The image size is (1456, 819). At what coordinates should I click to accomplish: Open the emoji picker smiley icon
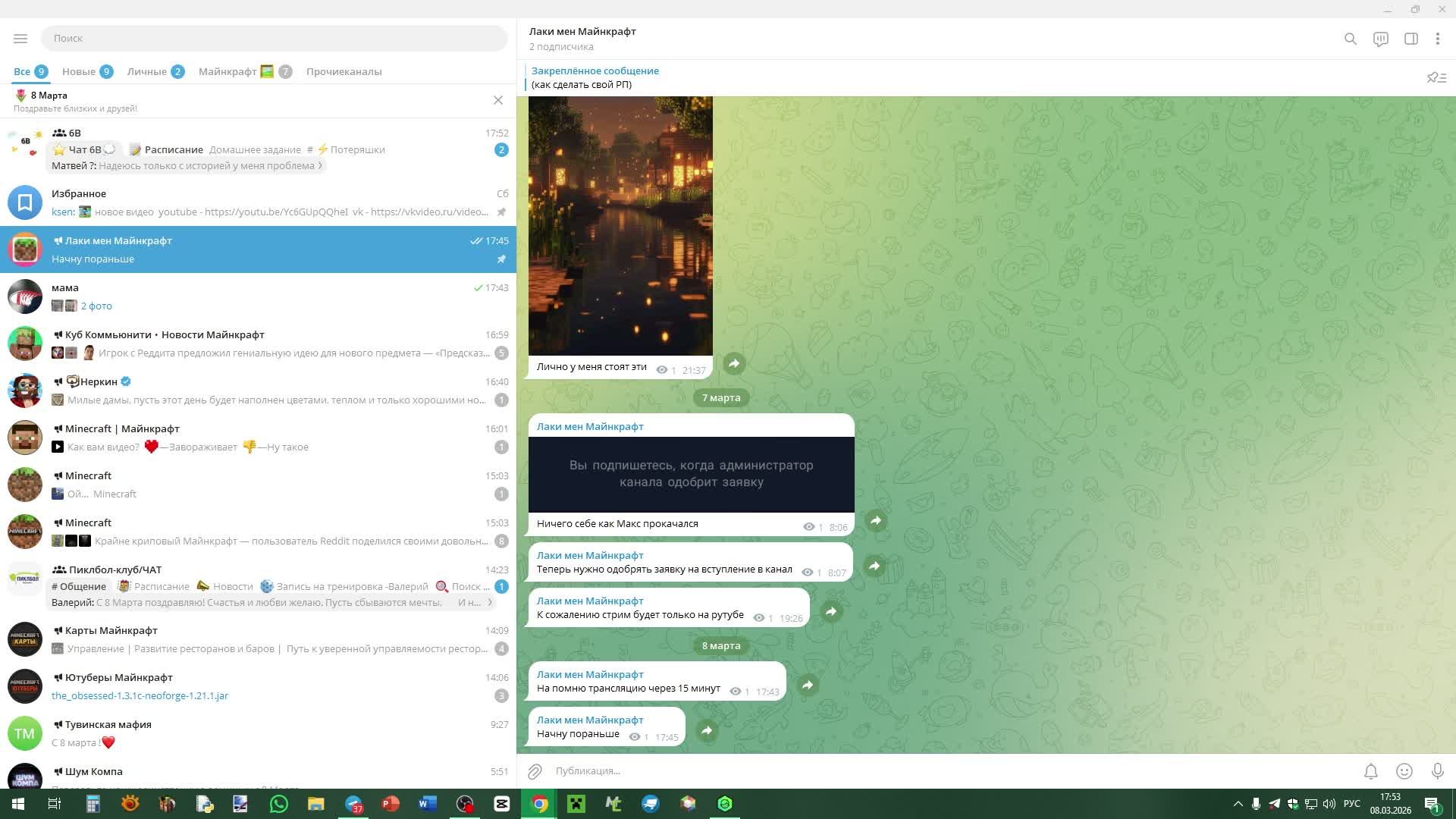pyautogui.click(x=1404, y=771)
